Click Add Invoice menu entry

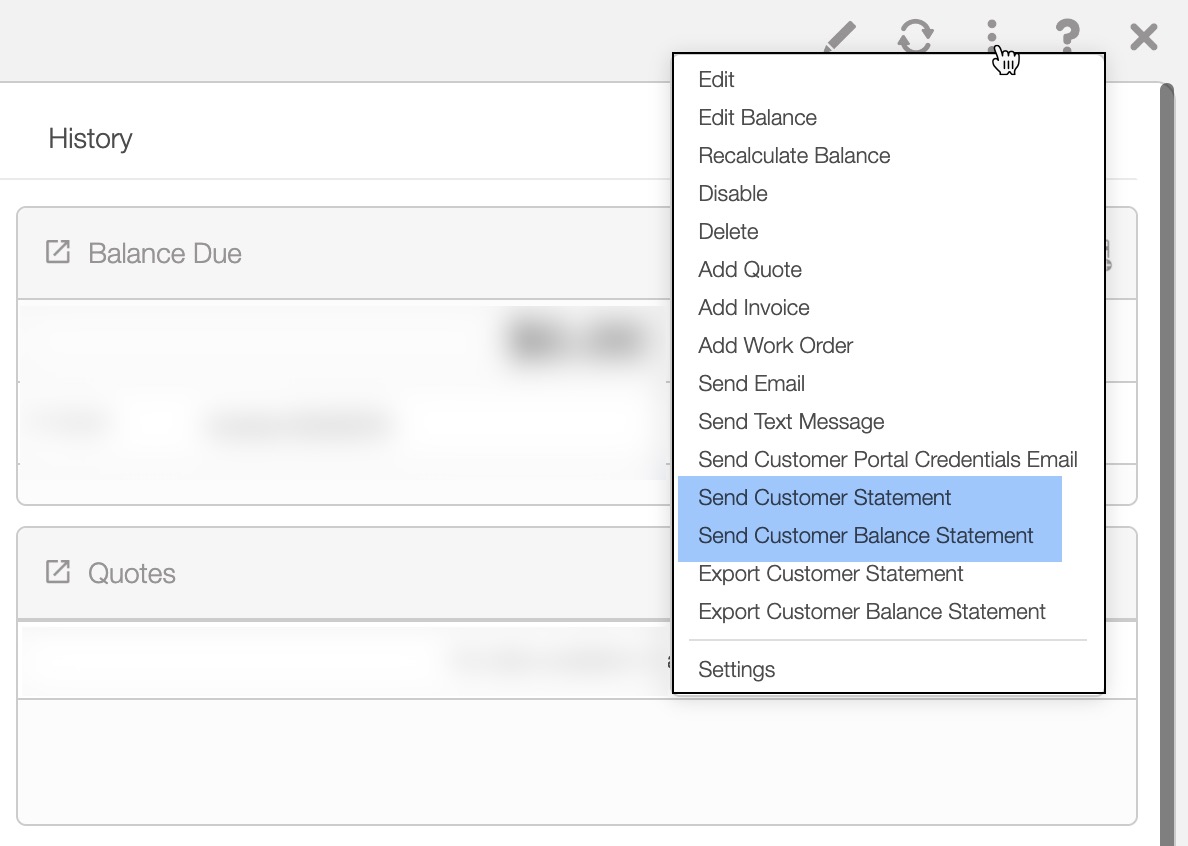pyautogui.click(x=754, y=308)
